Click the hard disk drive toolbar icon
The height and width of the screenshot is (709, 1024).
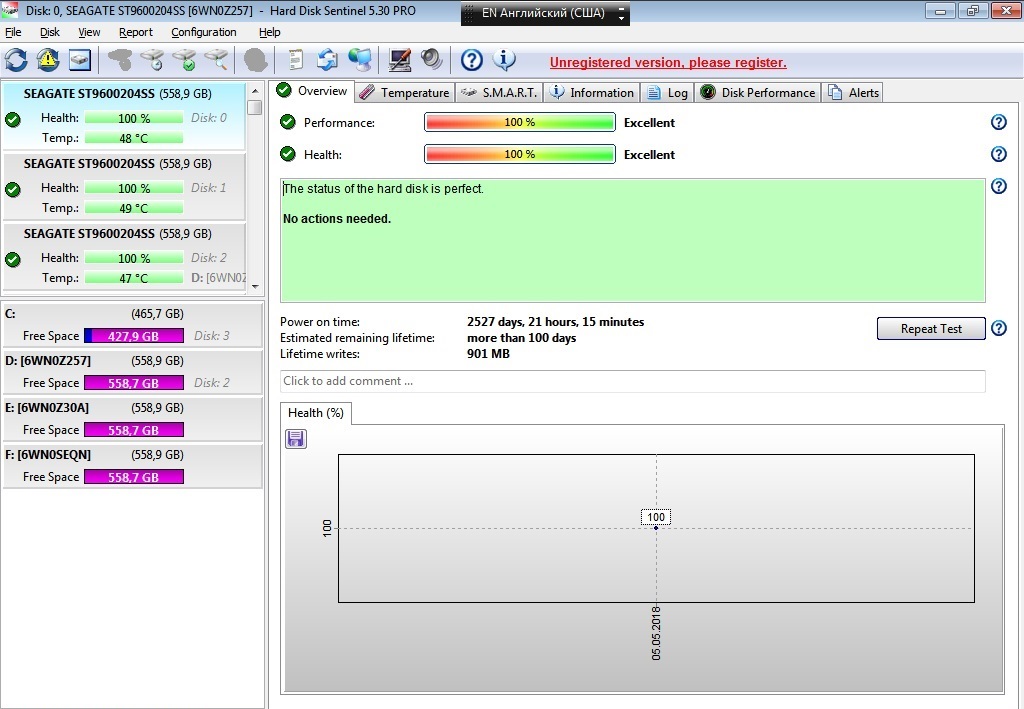(80, 60)
